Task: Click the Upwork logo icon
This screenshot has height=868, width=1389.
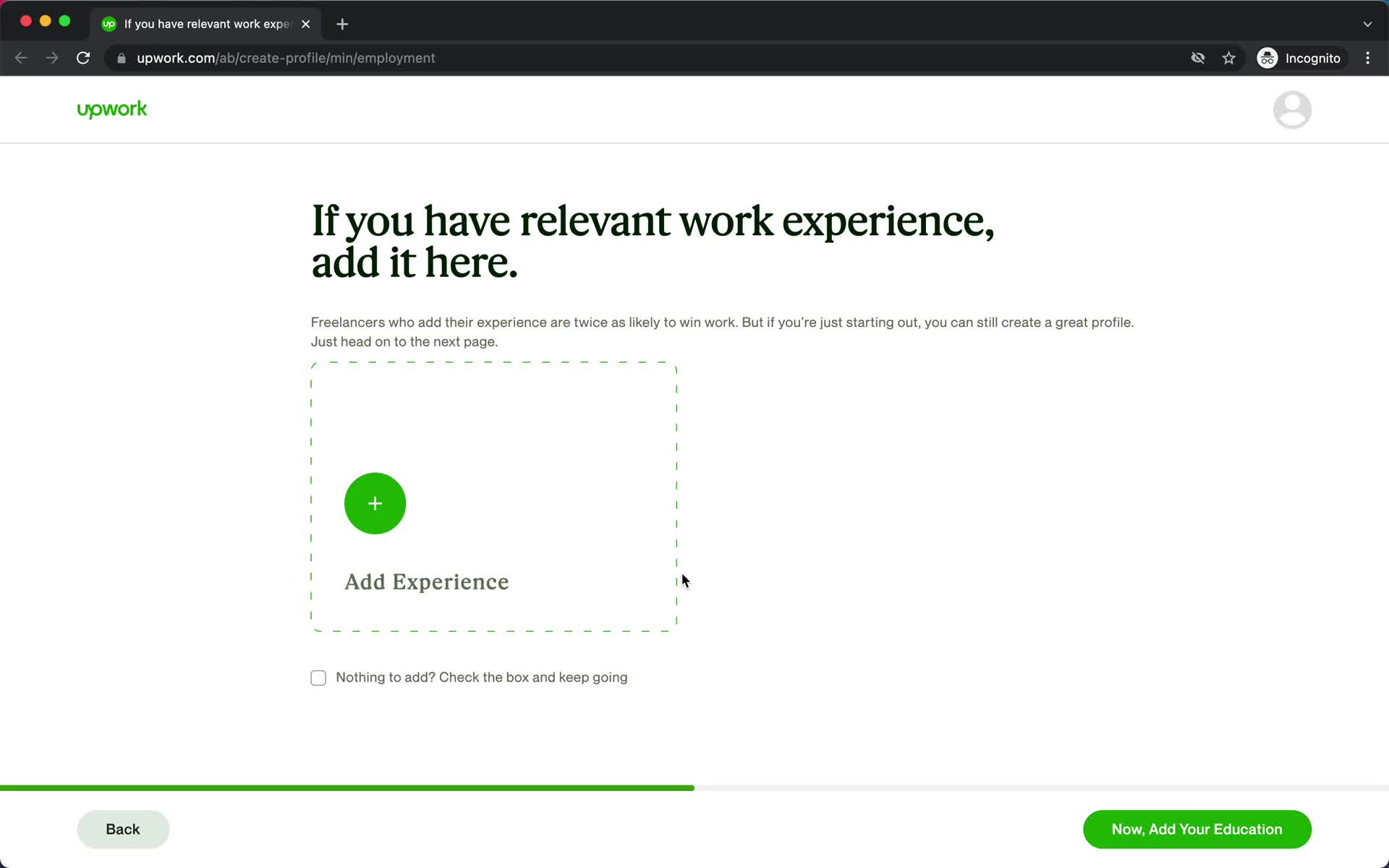Action: click(x=112, y=110)
